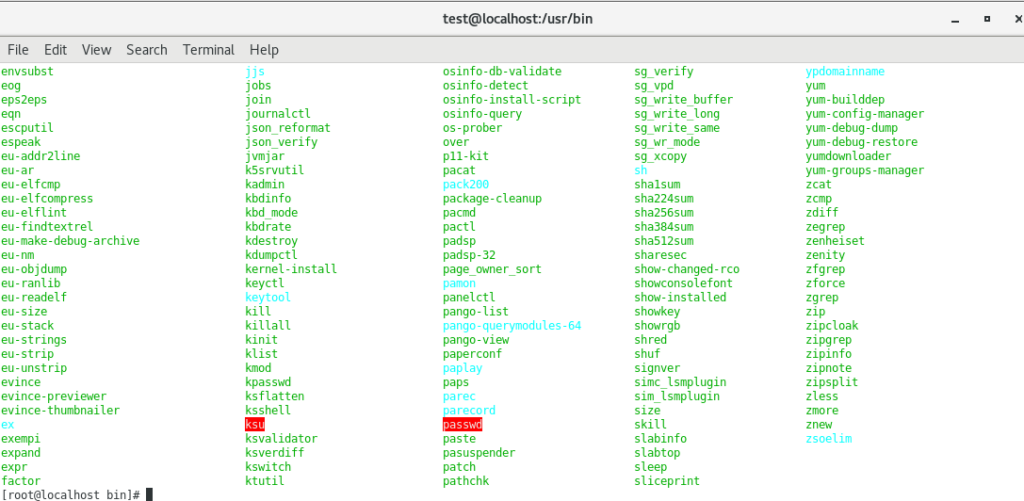Click the cyan keytool entry

click(268, 297)
